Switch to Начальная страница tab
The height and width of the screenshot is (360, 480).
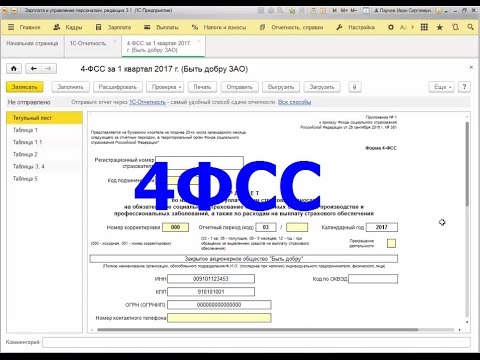click(x=32, y=43)
